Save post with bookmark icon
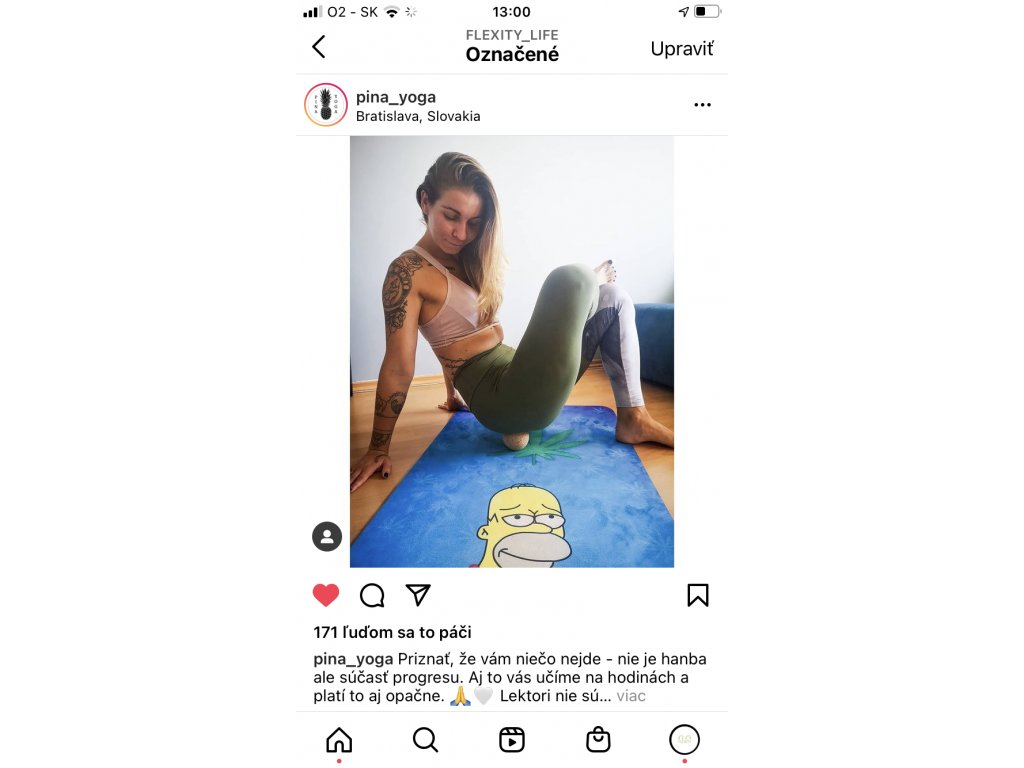This screenshot has height=768, width=1024. [x=697, y=595]
